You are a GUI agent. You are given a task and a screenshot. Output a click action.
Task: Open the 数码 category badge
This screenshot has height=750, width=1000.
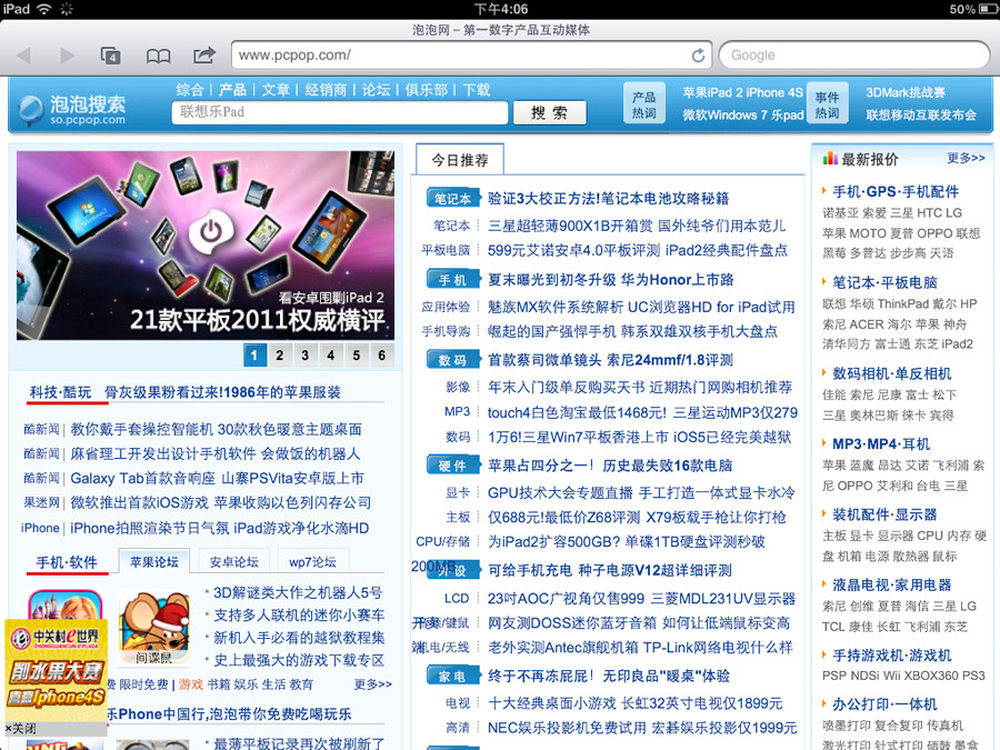coord(452,360)
